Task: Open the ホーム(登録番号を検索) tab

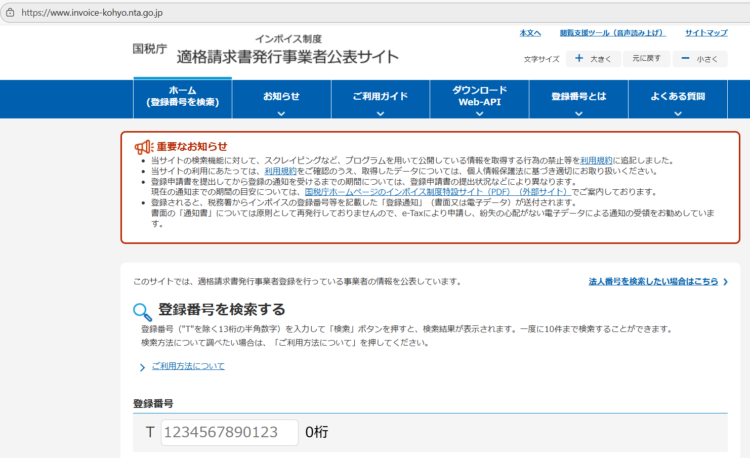Action: 183,98
